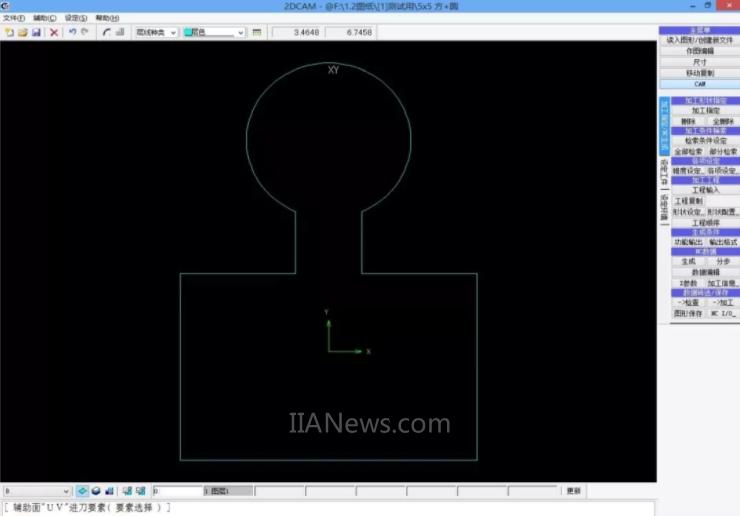Click the cyan layer color swatch
The image size is (740, 516).
coord(188,32)
